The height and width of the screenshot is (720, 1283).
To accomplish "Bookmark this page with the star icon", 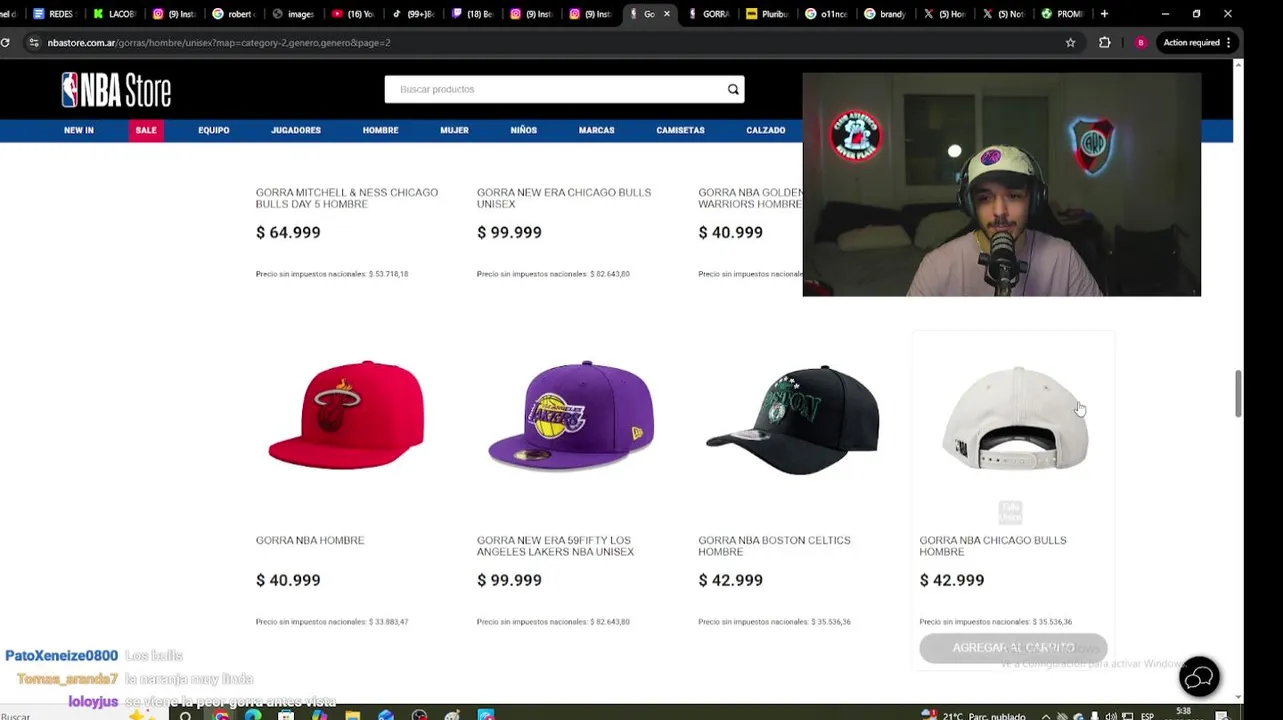I will click(1070, 42).
